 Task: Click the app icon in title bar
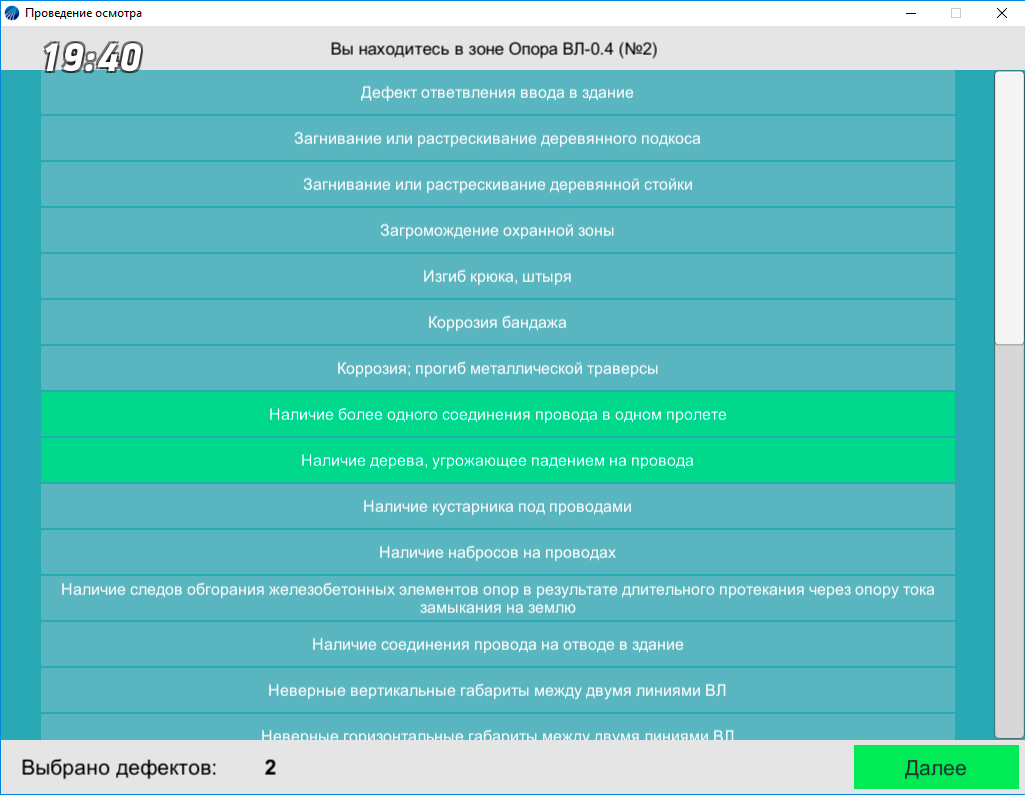[x=12, y=13]
